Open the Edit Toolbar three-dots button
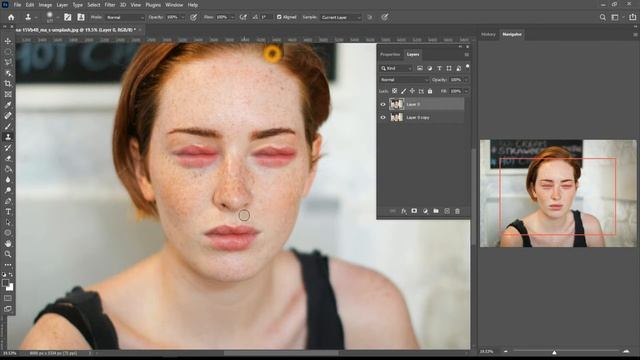Screen dimensions: 640x360 click(x=8, y=264)
